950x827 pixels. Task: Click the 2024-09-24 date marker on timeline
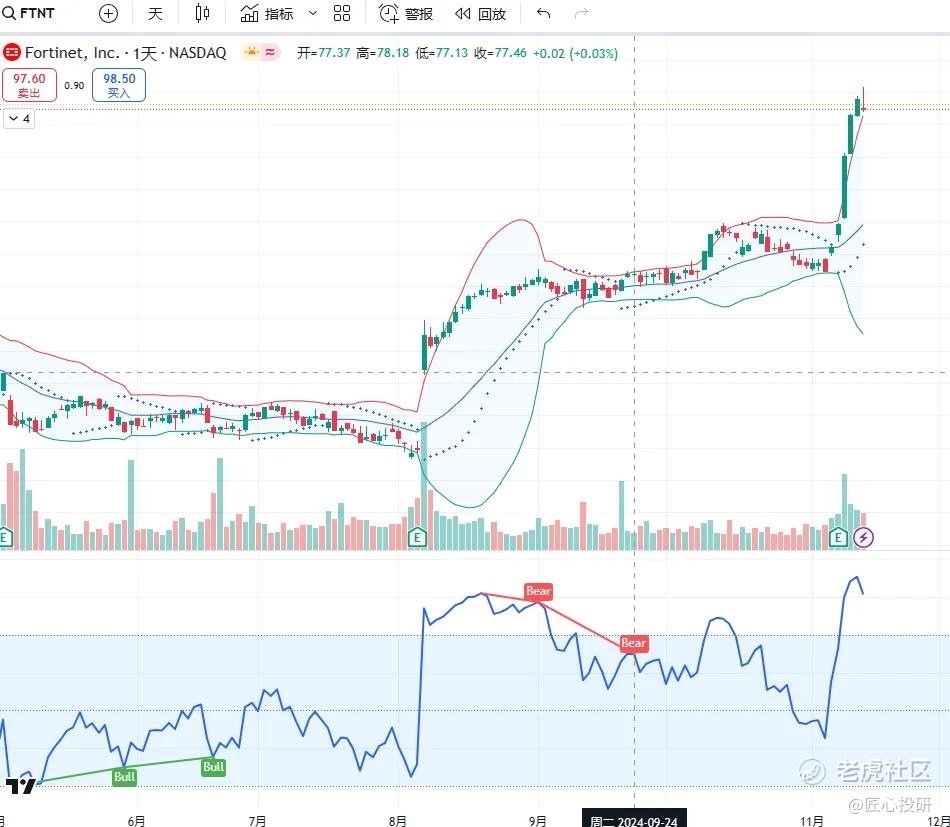point(635,819)
